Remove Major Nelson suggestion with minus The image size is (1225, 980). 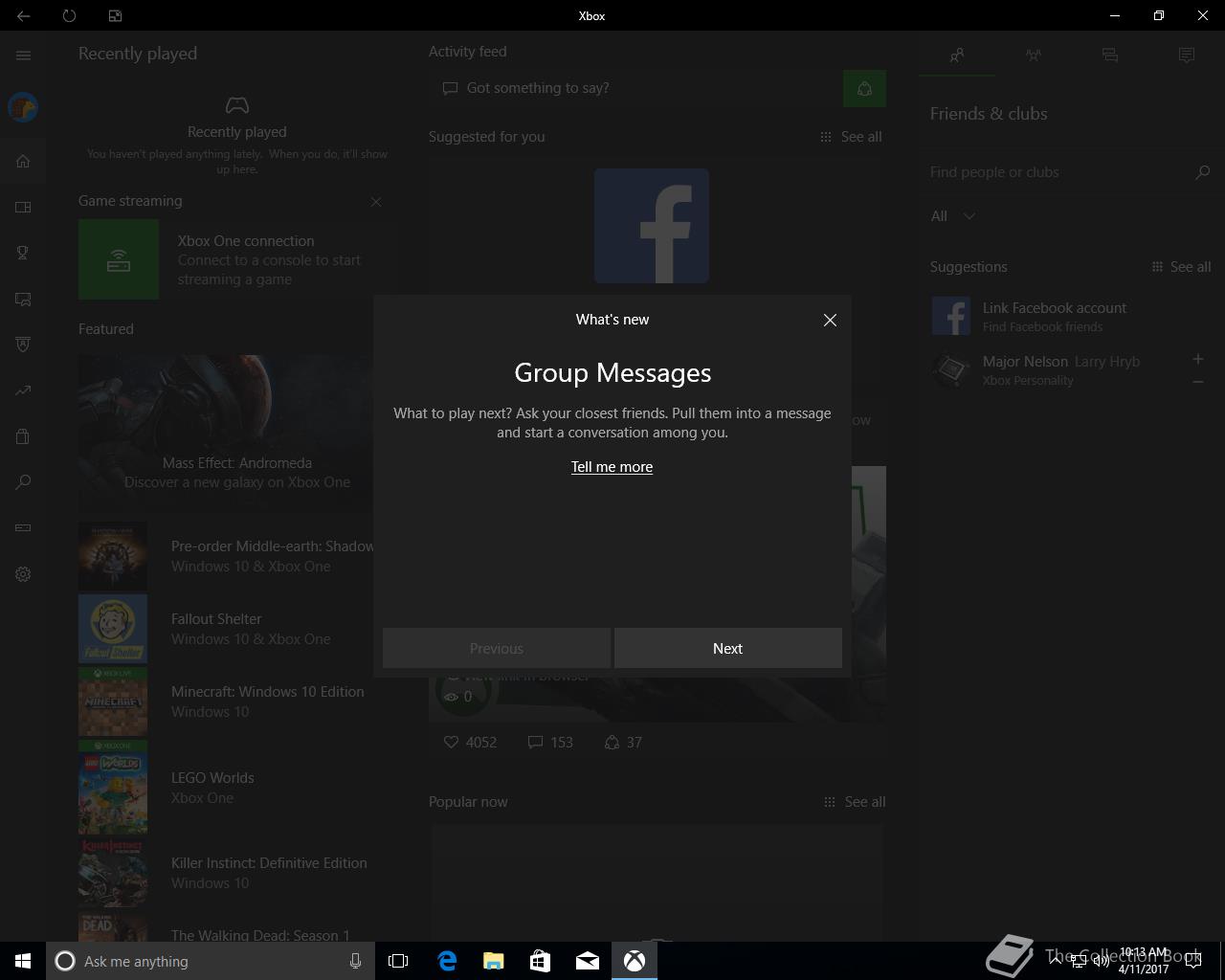pyautogui.click(x=1197, y=382)
